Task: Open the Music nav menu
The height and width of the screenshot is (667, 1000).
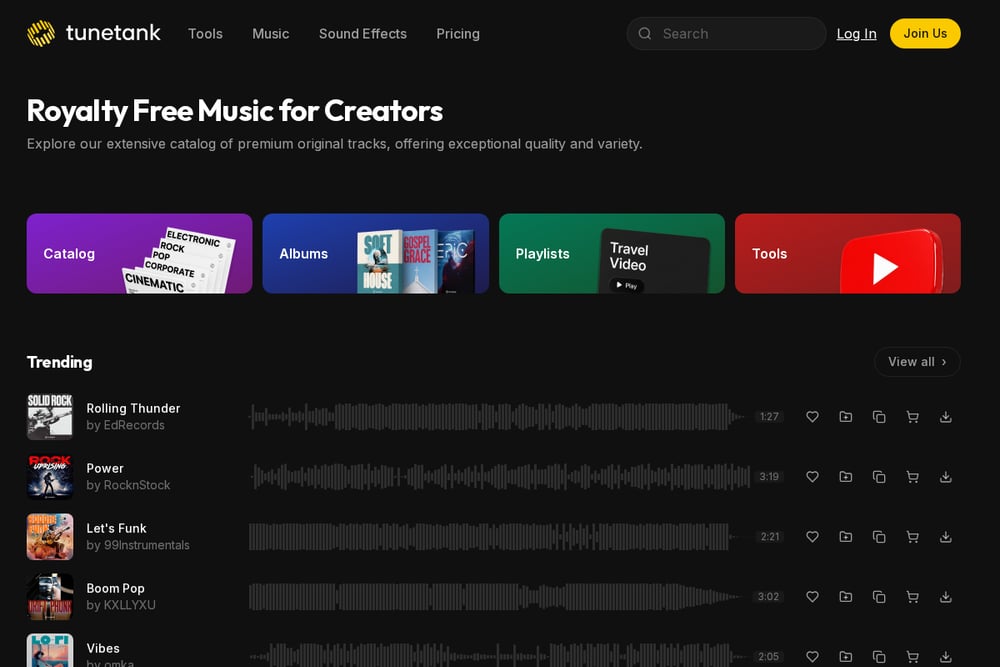Action: [x=270, y=34]
